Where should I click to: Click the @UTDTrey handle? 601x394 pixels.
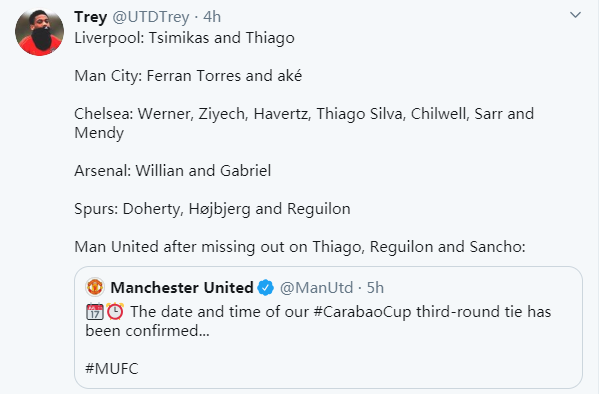pyautogui.click(x=151, y=17)
